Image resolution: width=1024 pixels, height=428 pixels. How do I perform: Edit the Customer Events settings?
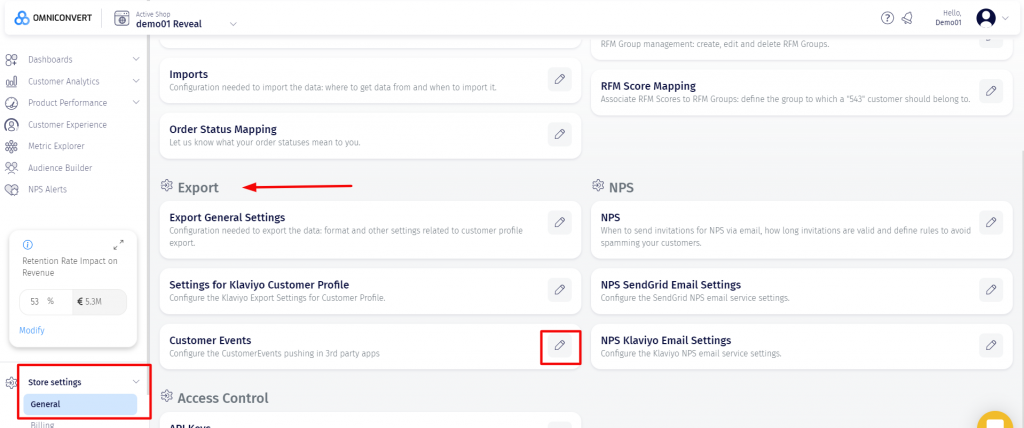(560, 346)
